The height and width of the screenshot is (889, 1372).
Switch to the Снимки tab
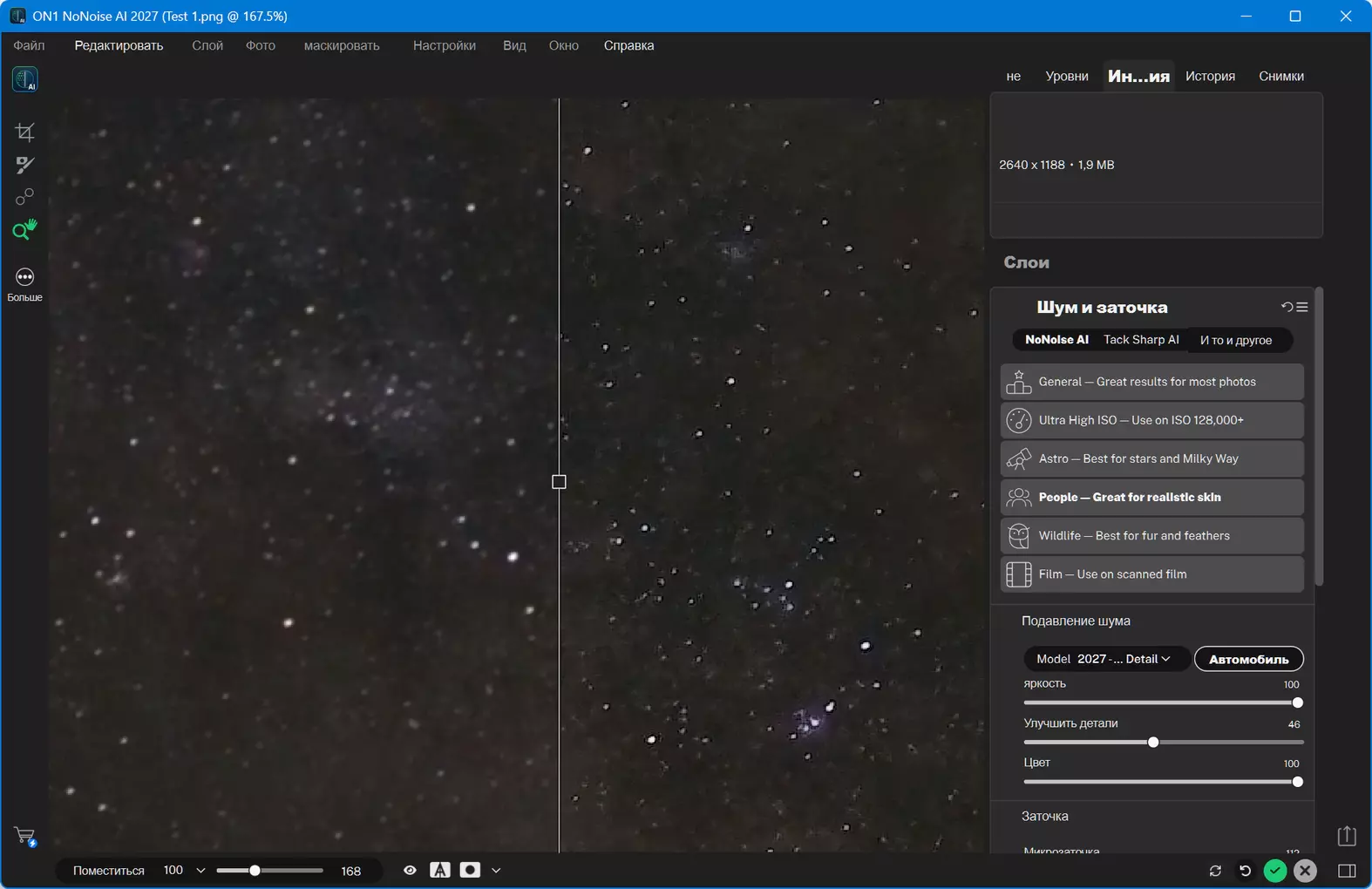1281,76
